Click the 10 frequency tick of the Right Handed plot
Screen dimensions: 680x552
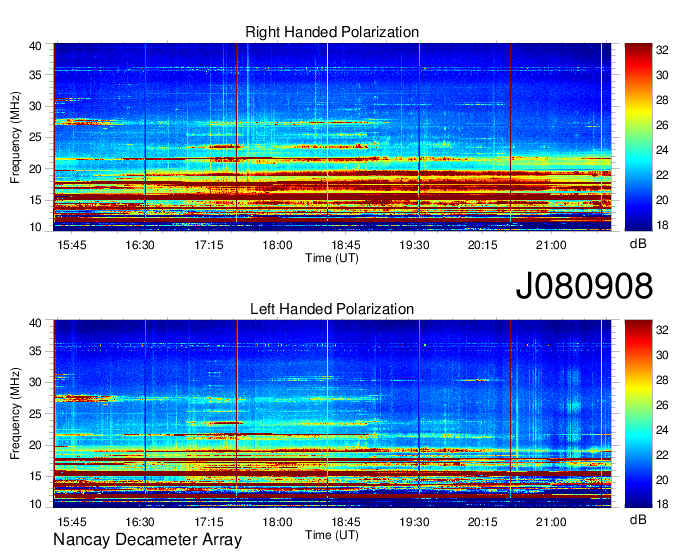tap(35, 227)
